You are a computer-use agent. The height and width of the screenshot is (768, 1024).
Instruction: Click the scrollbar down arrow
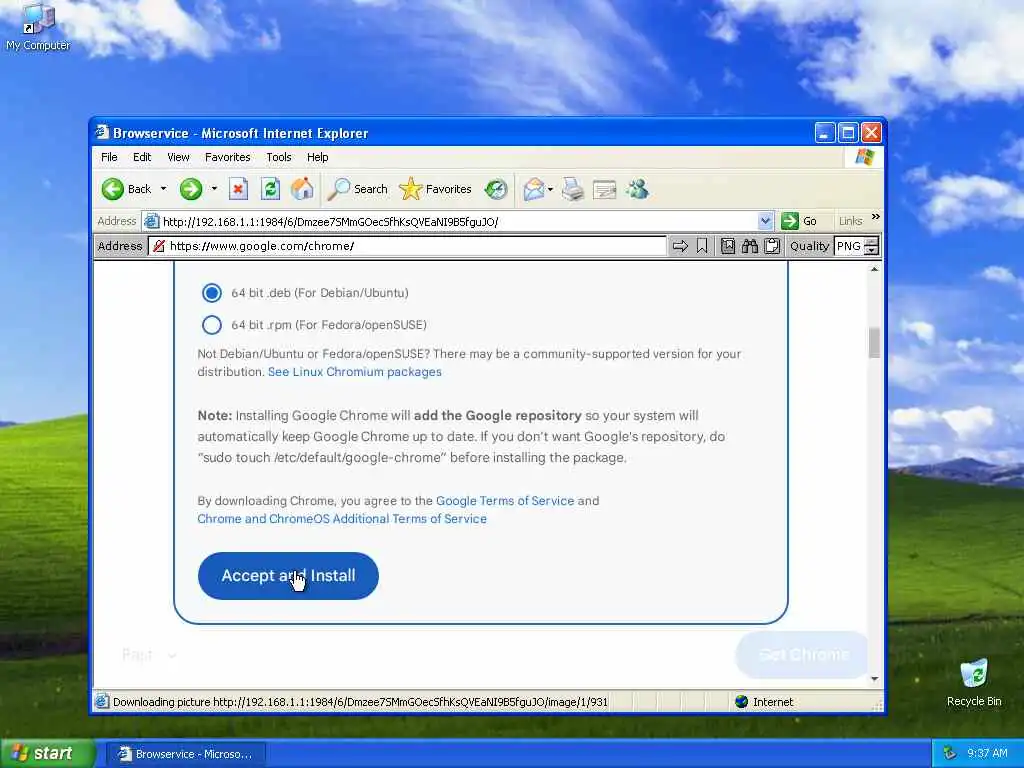point(874,679)
